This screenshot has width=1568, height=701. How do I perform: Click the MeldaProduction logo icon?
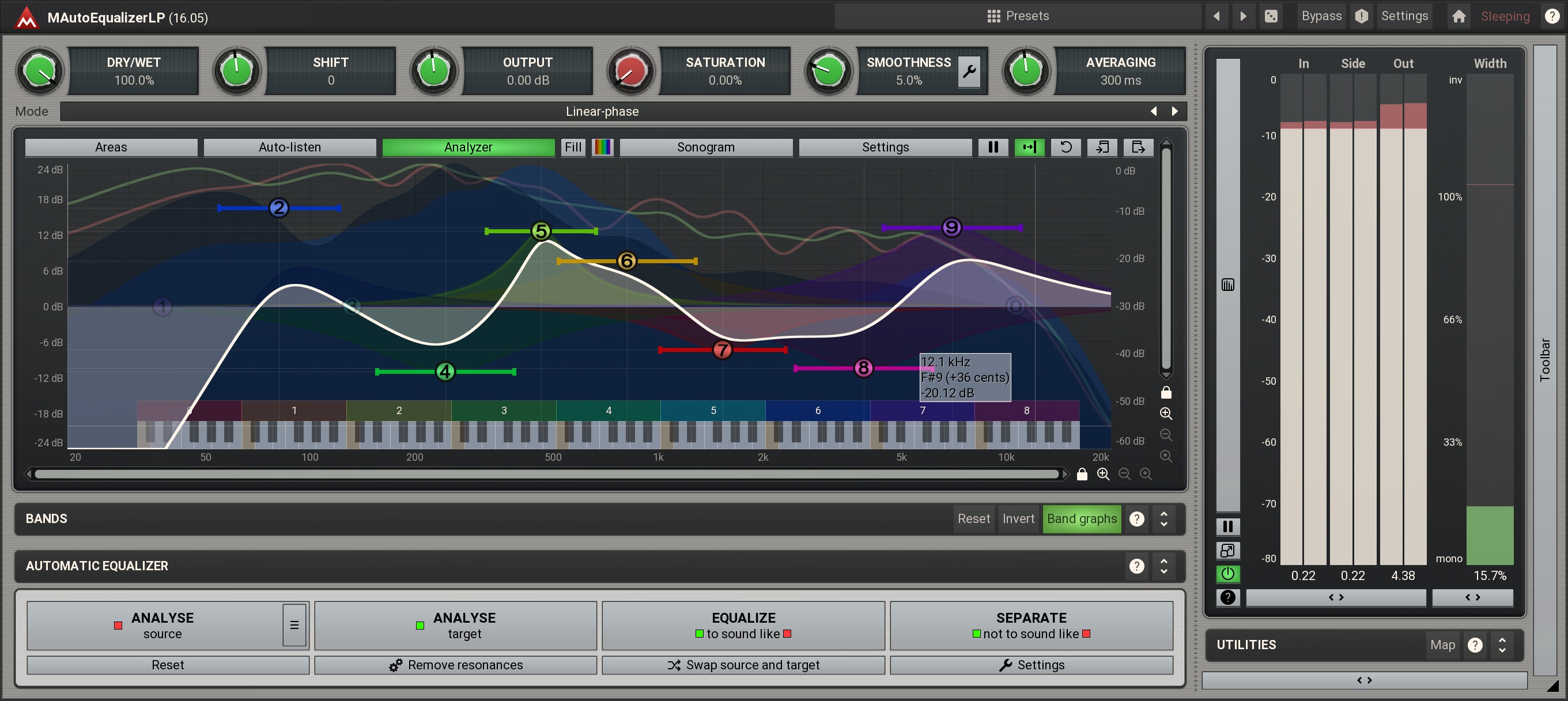pos(26,17)
